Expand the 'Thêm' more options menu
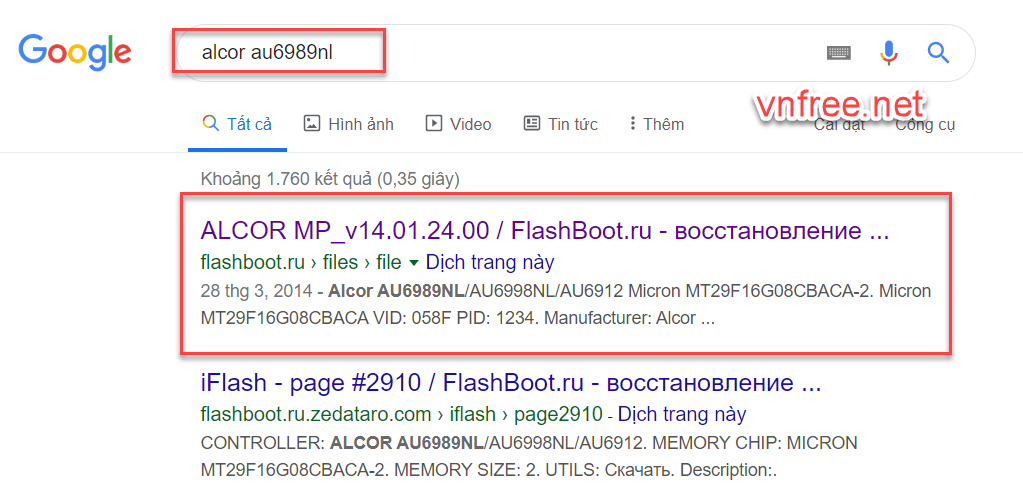Viewport: 1023px width, 486px height. click(x=656, y=124)
